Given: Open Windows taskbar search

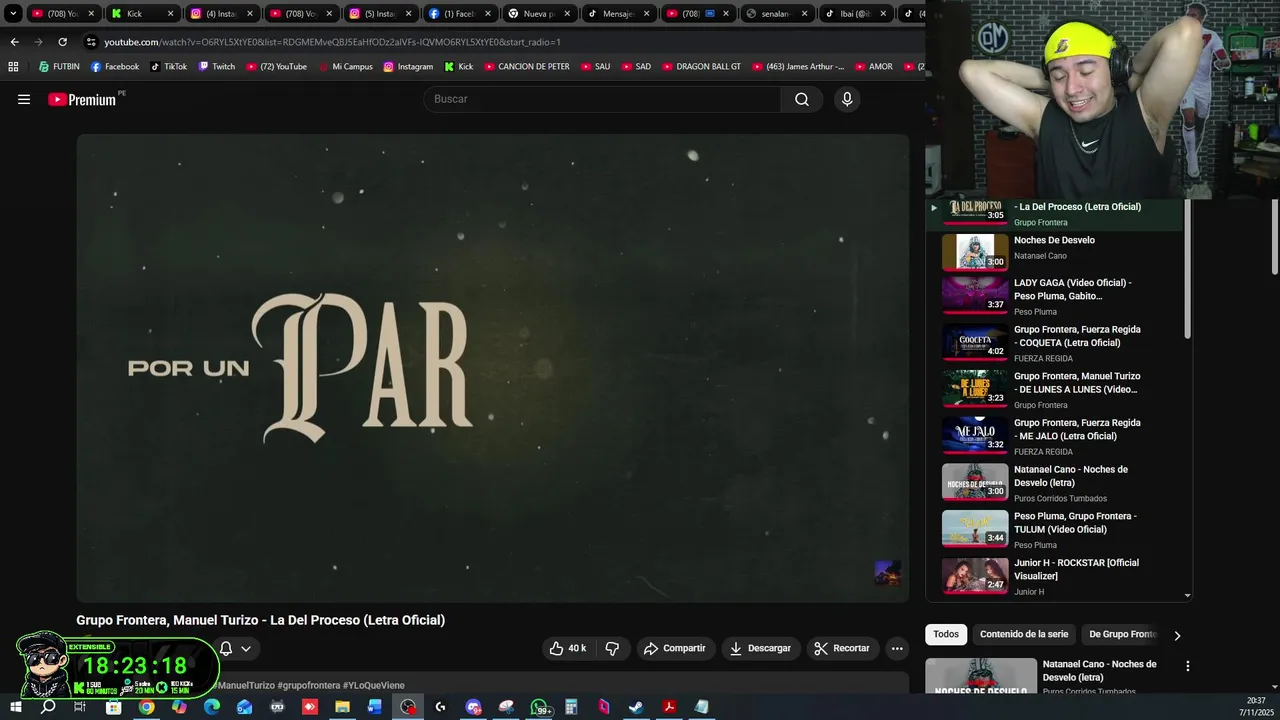Looking at the screenshot, I should click(48, 707).
